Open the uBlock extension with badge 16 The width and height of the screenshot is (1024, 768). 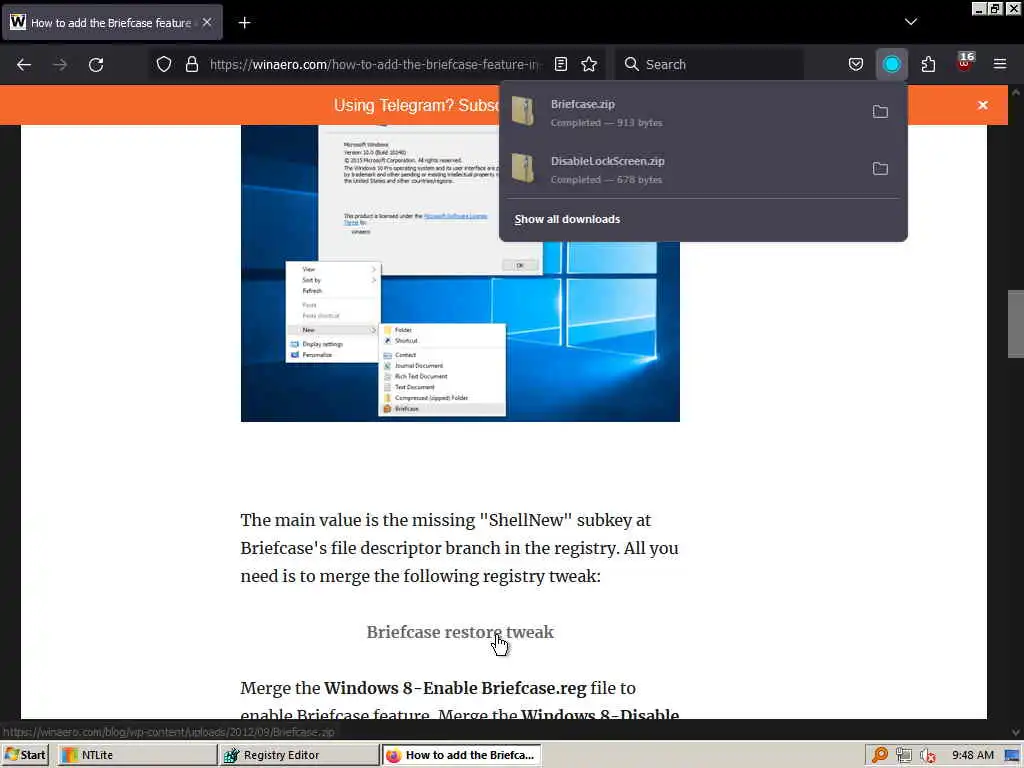(964, 63)
